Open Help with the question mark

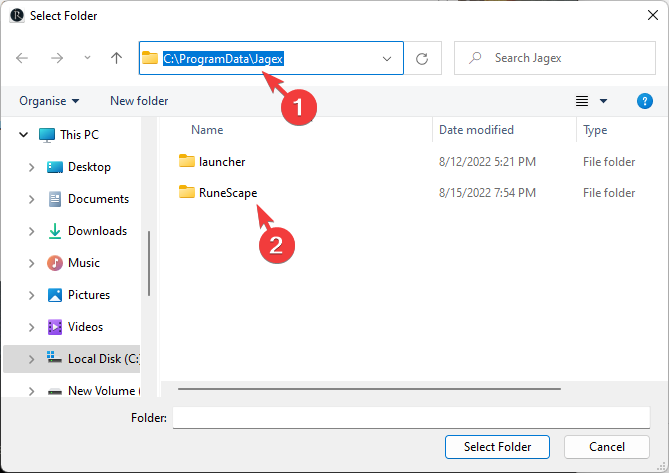pos(644,101)
